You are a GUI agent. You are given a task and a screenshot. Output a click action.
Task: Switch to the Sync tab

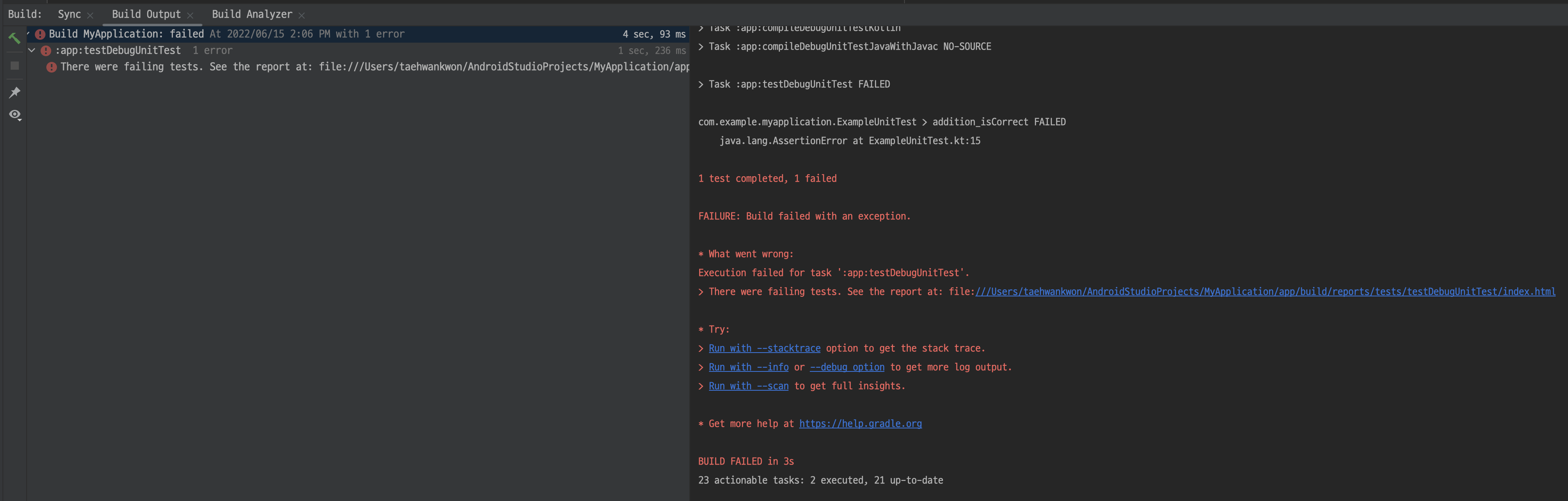tap(69, 14)
